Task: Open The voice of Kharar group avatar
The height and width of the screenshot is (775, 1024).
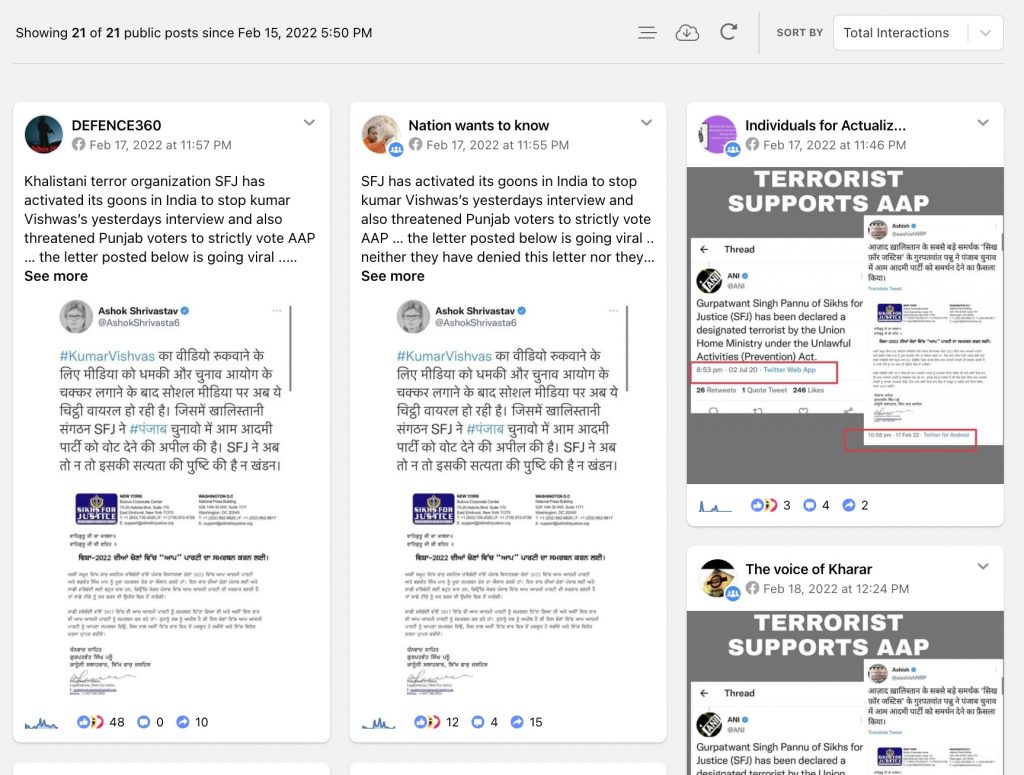Action: [718, 578]
